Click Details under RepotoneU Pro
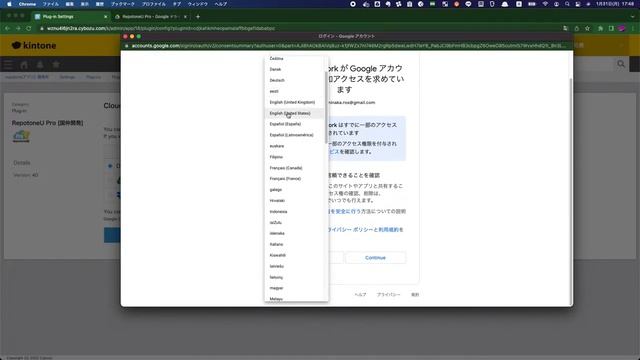This screenshot has width=640, height=360. tap(22, 163)
